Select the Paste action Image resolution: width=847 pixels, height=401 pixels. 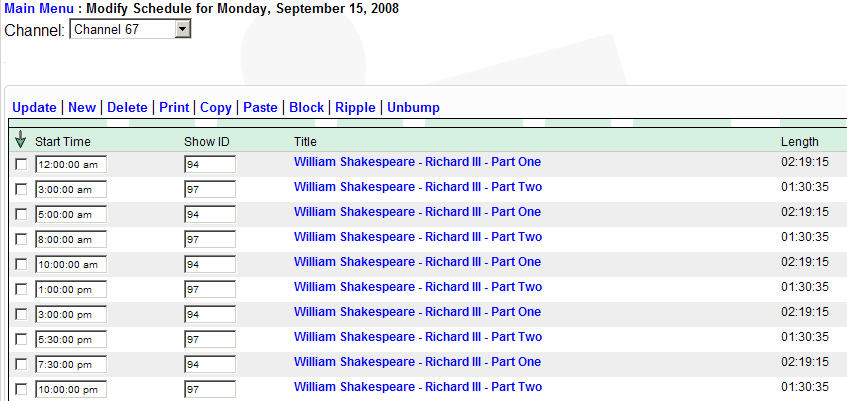[260, 107]
